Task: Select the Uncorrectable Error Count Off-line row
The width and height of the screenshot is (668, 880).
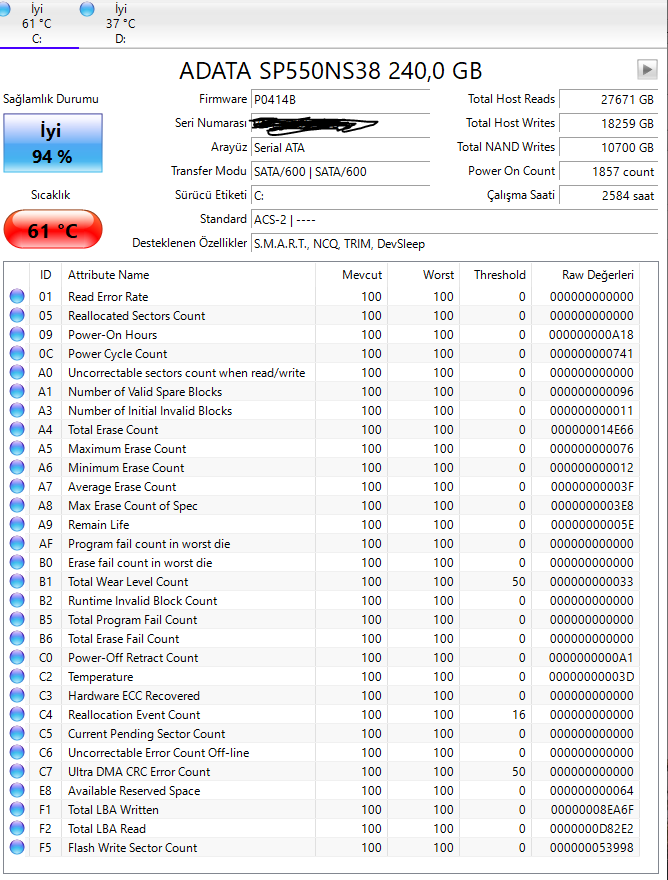Action: (x=323, y=753)
